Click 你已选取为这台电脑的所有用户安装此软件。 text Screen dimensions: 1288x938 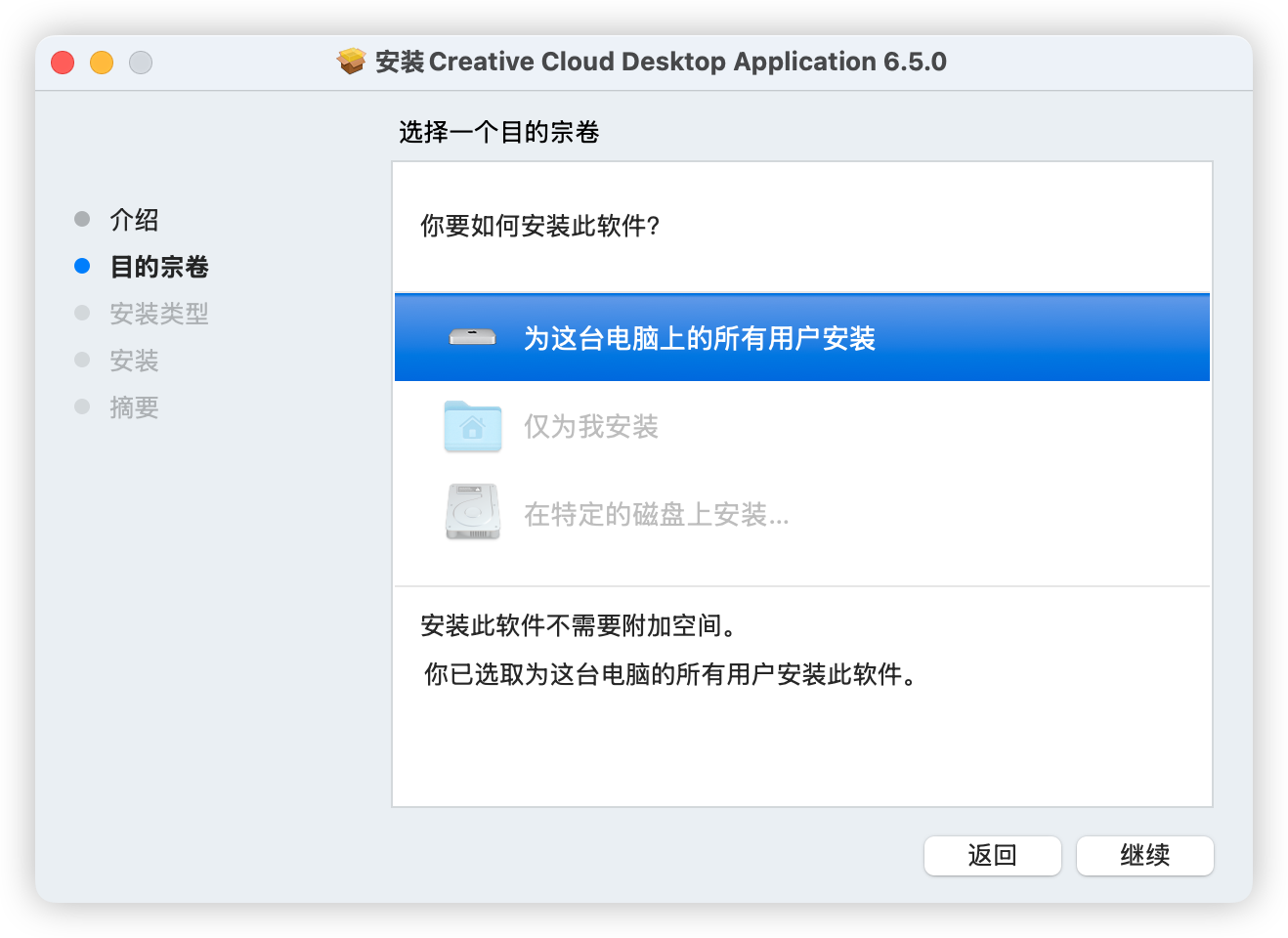click(671, 674)
